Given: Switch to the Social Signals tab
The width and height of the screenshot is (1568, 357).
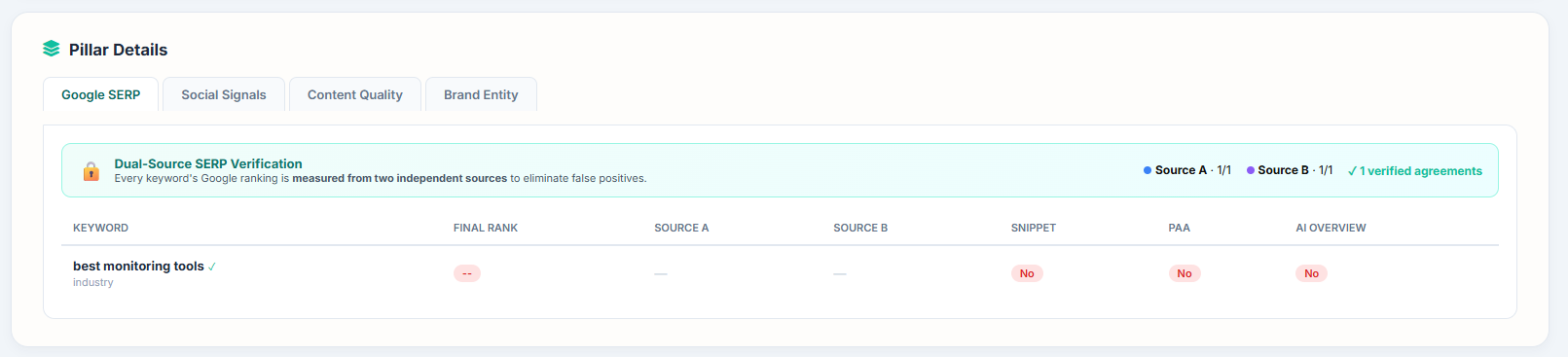Looking at the screenshot, I should pyautogui.click(x=224, y=94).
